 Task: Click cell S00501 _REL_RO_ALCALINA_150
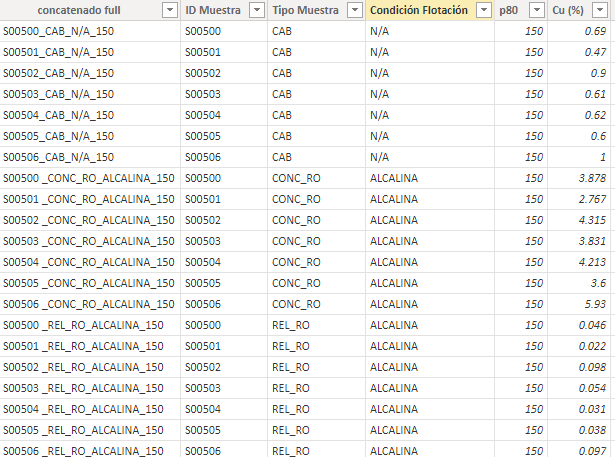click(x=90, y=346)
